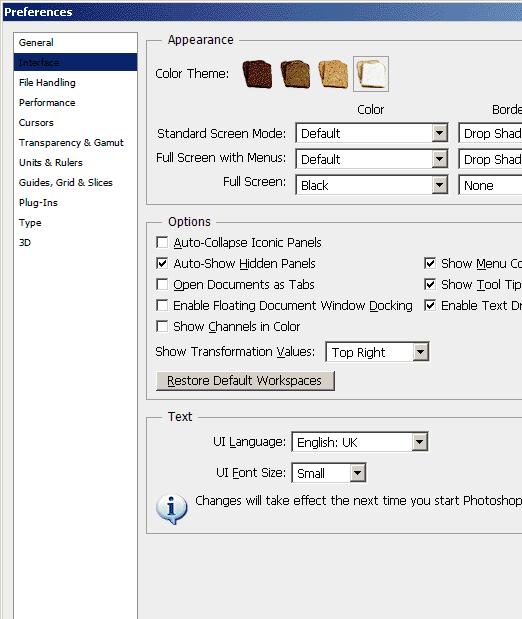Enable Auto-Collapse Iconic Panels checkbox
The image size is (522, 619).
pyautogui.click(x=162, y=242)
